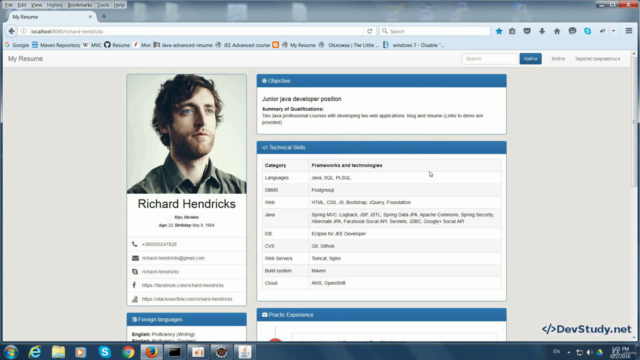Open the richard-hendricks@gmail.com email link
Image resolution: width=640 pixels, height=360 pixels.
173,258
